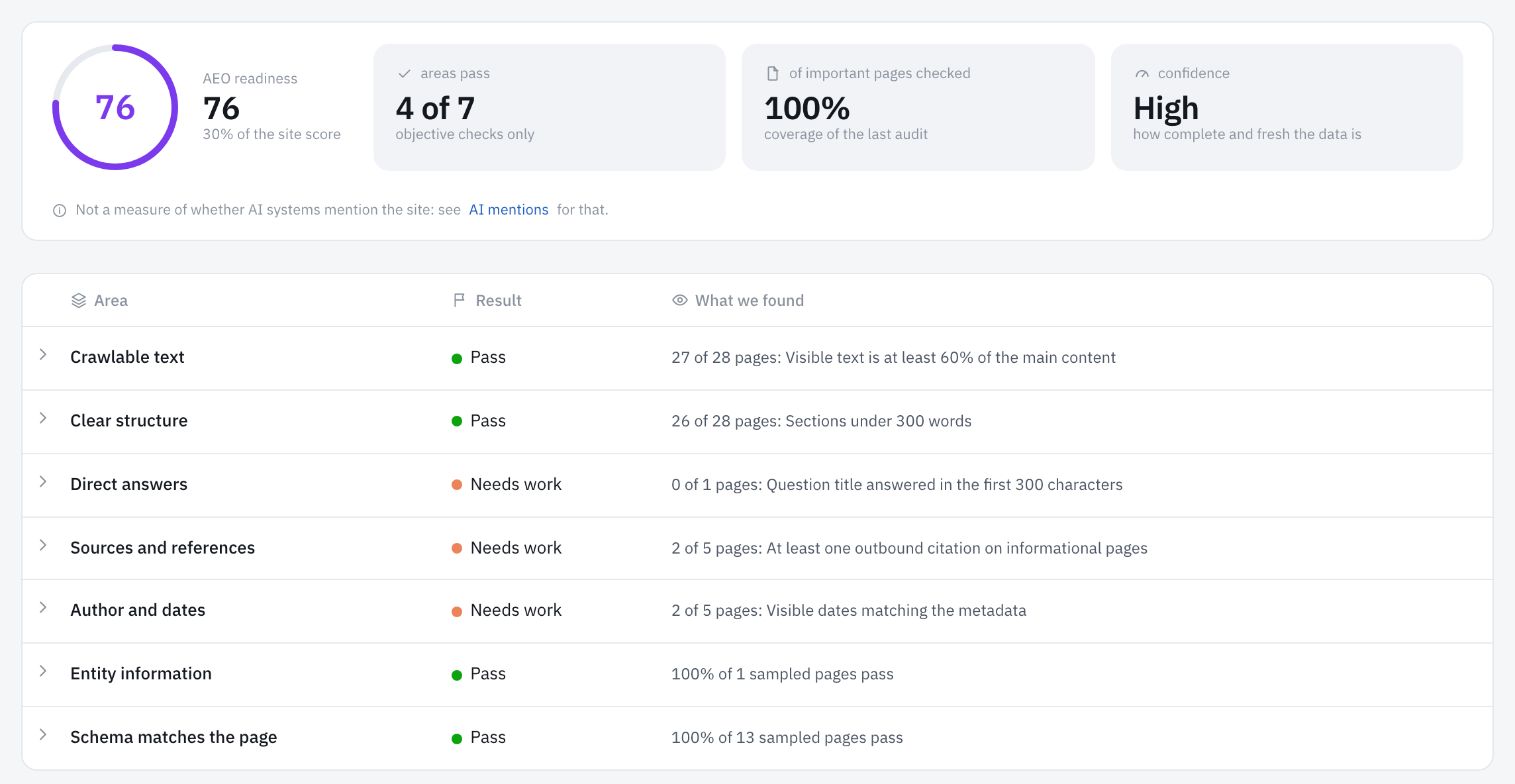Click the gauge icon in confidence card
The image size is (1515, 784).
tap(1142, 73)
